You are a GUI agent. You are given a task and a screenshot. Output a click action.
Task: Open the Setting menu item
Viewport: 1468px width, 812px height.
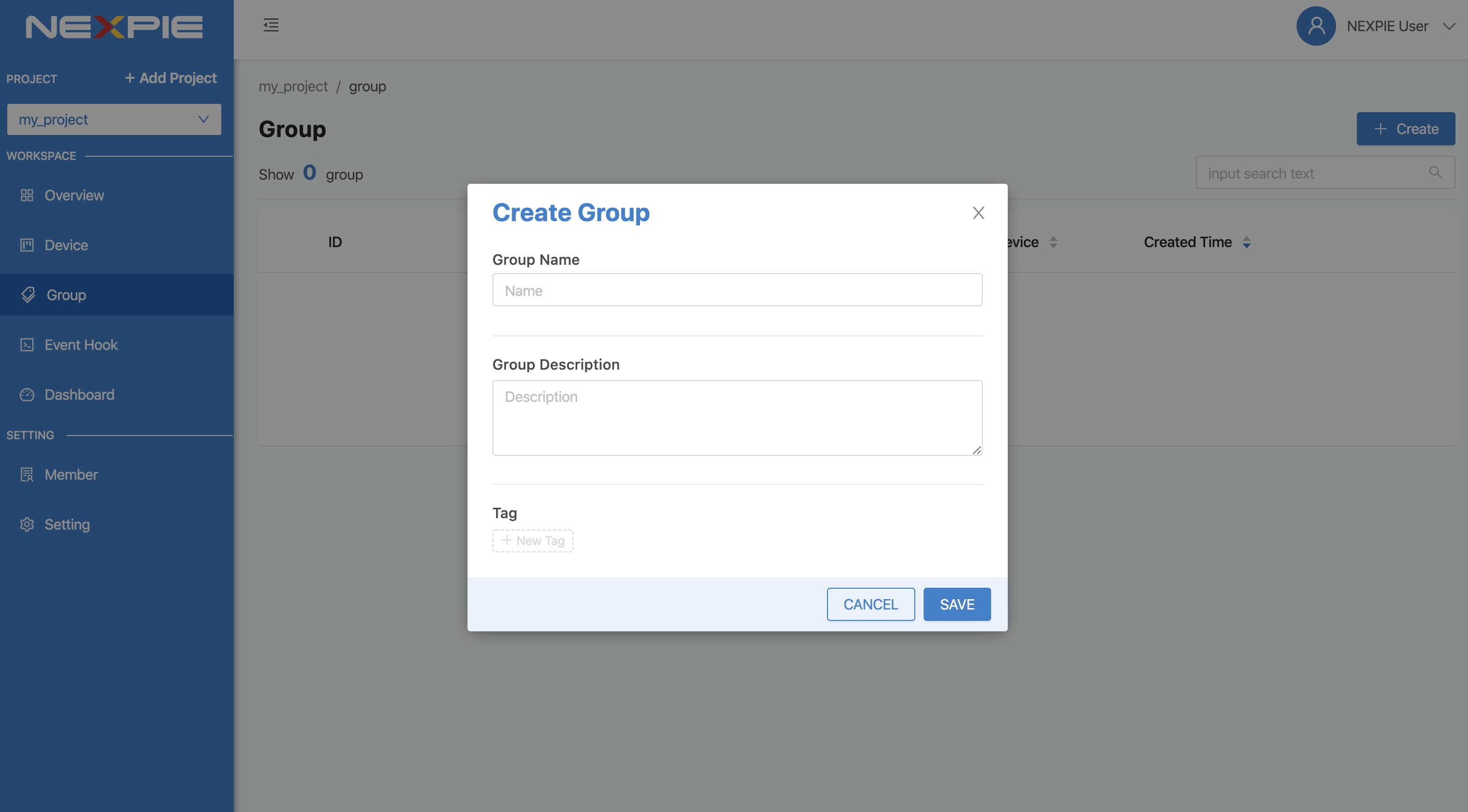coord(117,524)
